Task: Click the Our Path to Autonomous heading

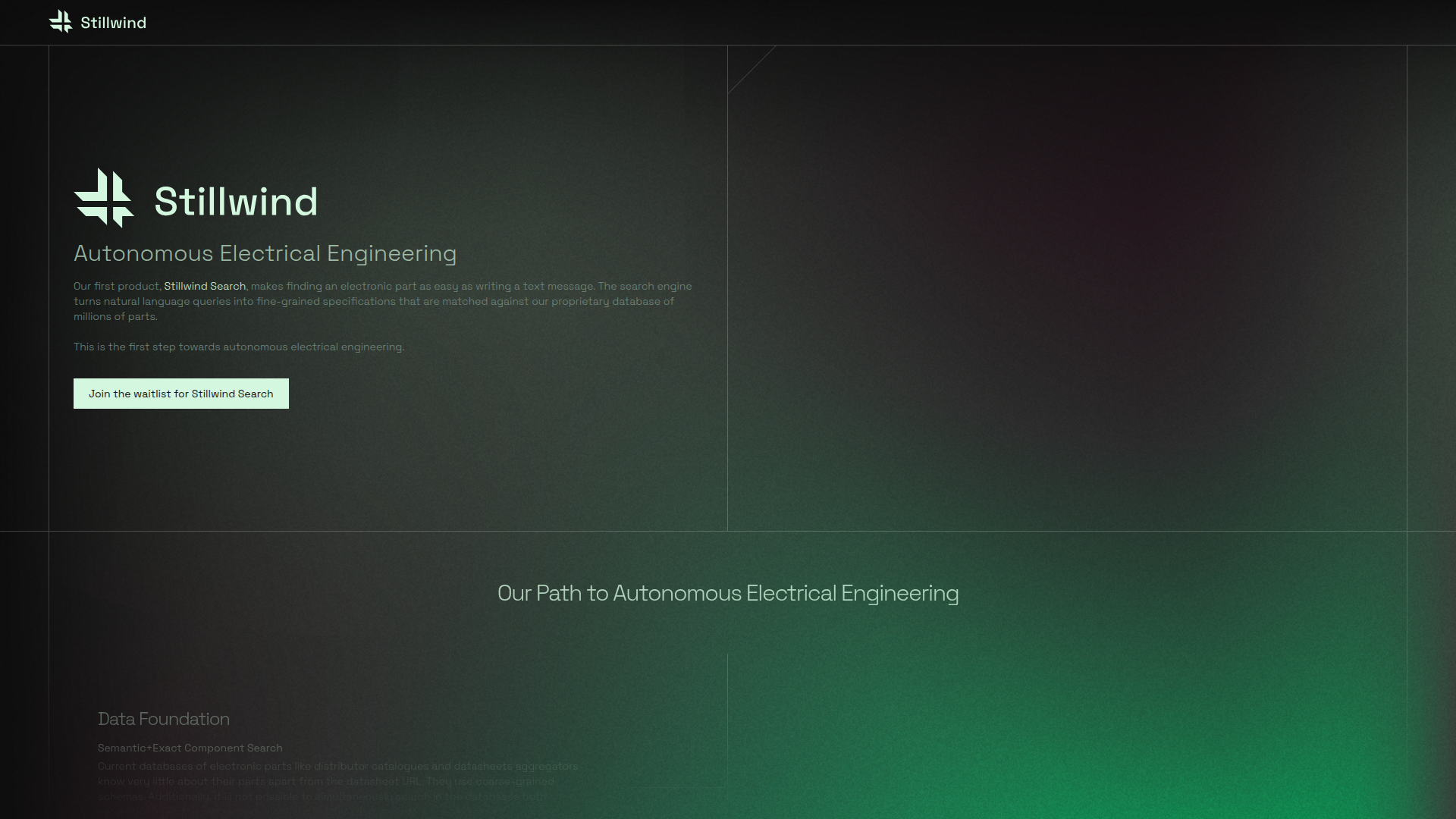Action: point(727,593)
